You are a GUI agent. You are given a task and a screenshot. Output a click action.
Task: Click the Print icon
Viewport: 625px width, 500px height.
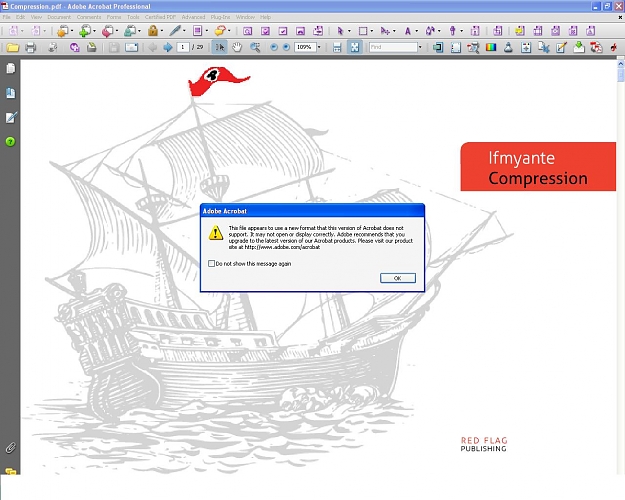point(31,47)
